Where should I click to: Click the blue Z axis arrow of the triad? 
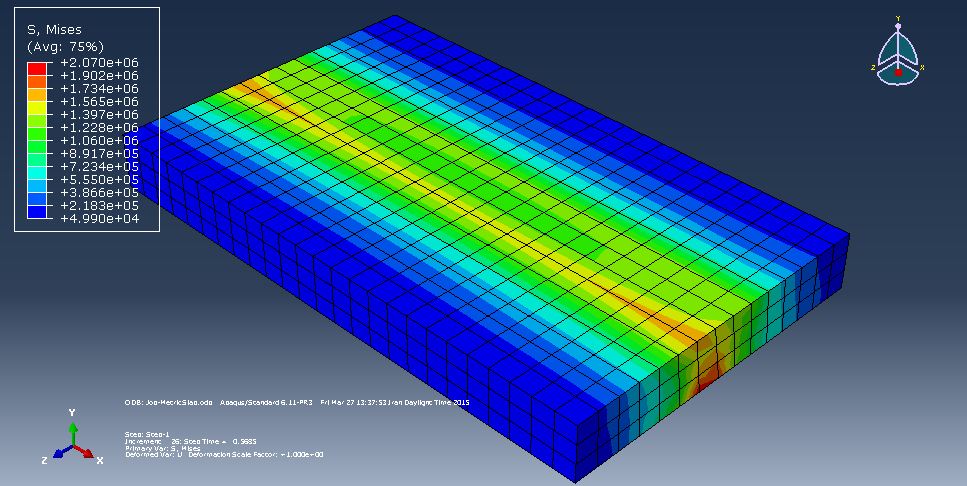coord(63,452)
